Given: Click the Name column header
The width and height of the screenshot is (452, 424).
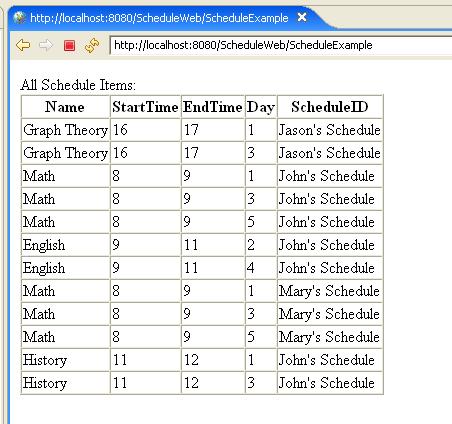Looking at the screenshot, I should pyautogui.click(x=65, y=107).
